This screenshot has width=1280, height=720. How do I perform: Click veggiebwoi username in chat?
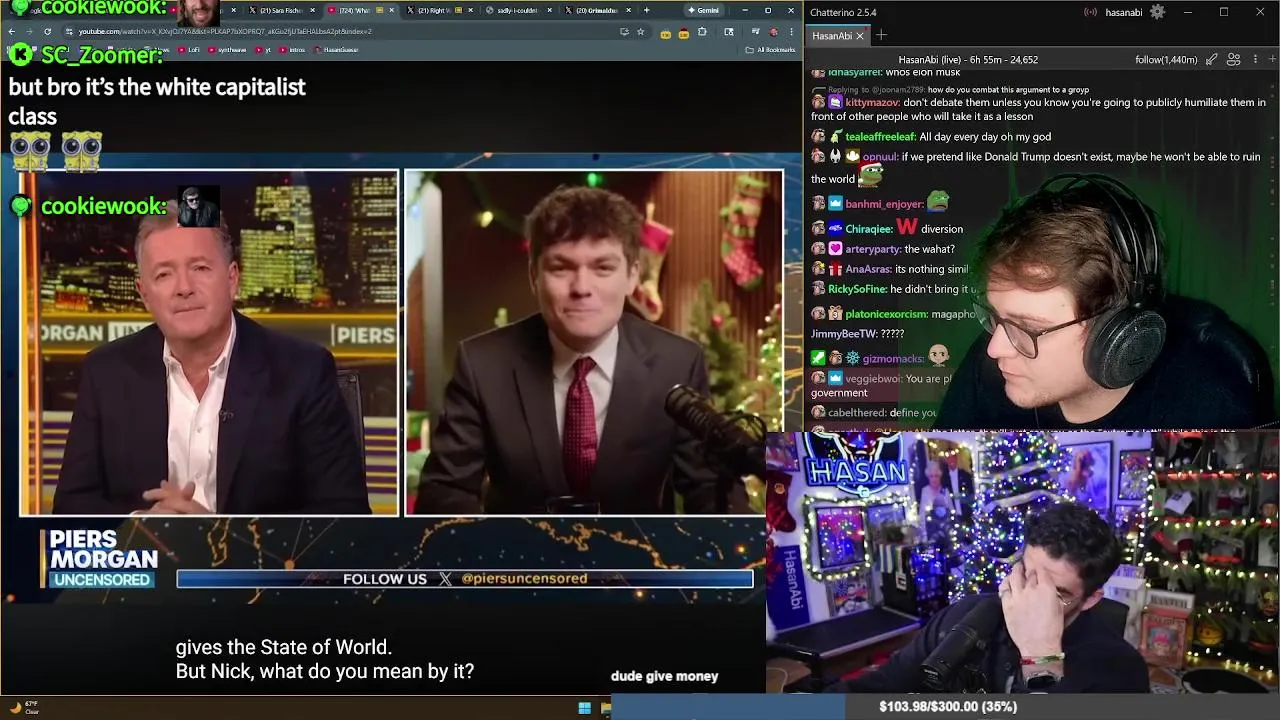tap(873, 379)
